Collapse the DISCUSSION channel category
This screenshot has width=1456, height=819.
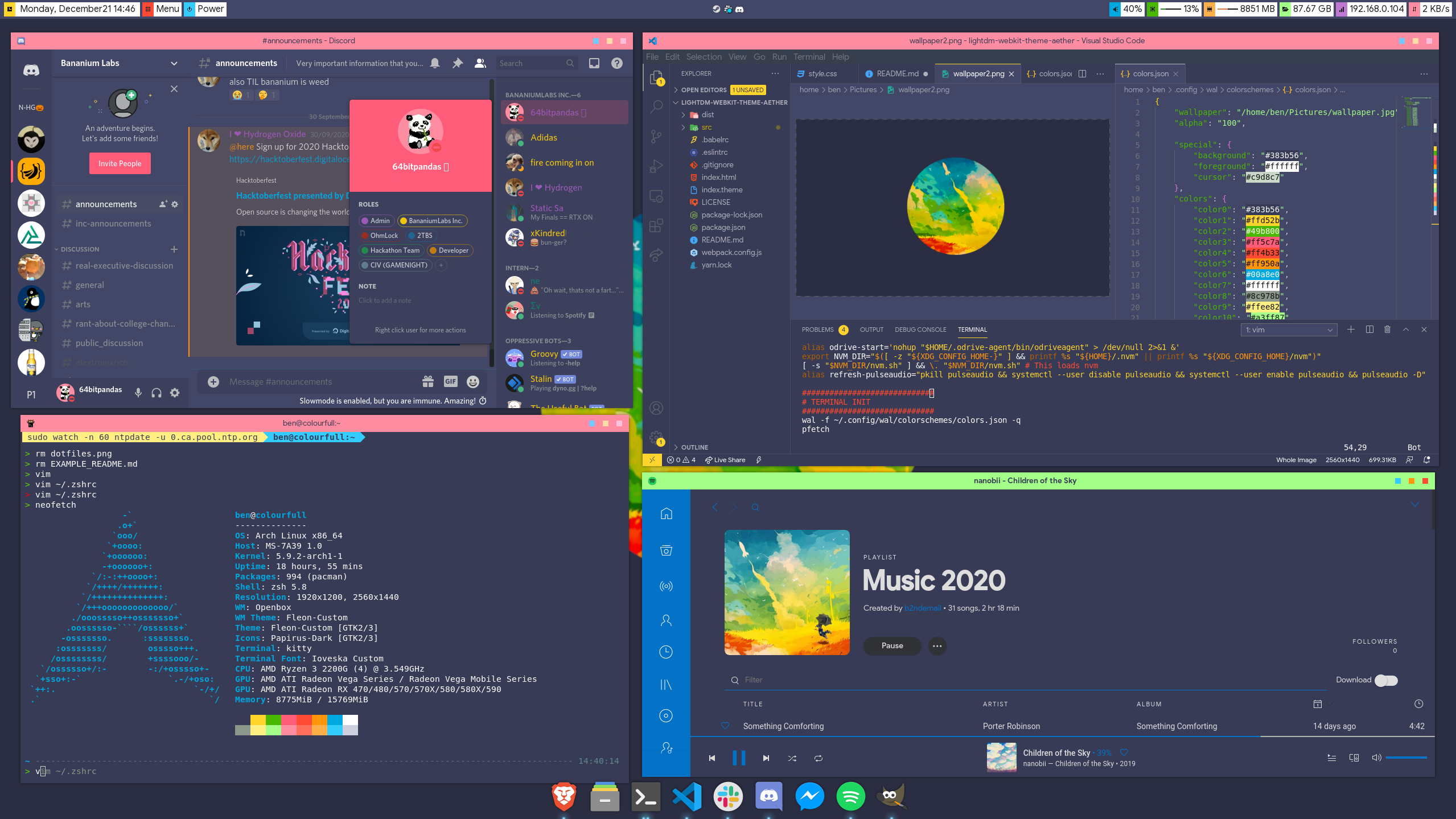(x=79, y=249)
